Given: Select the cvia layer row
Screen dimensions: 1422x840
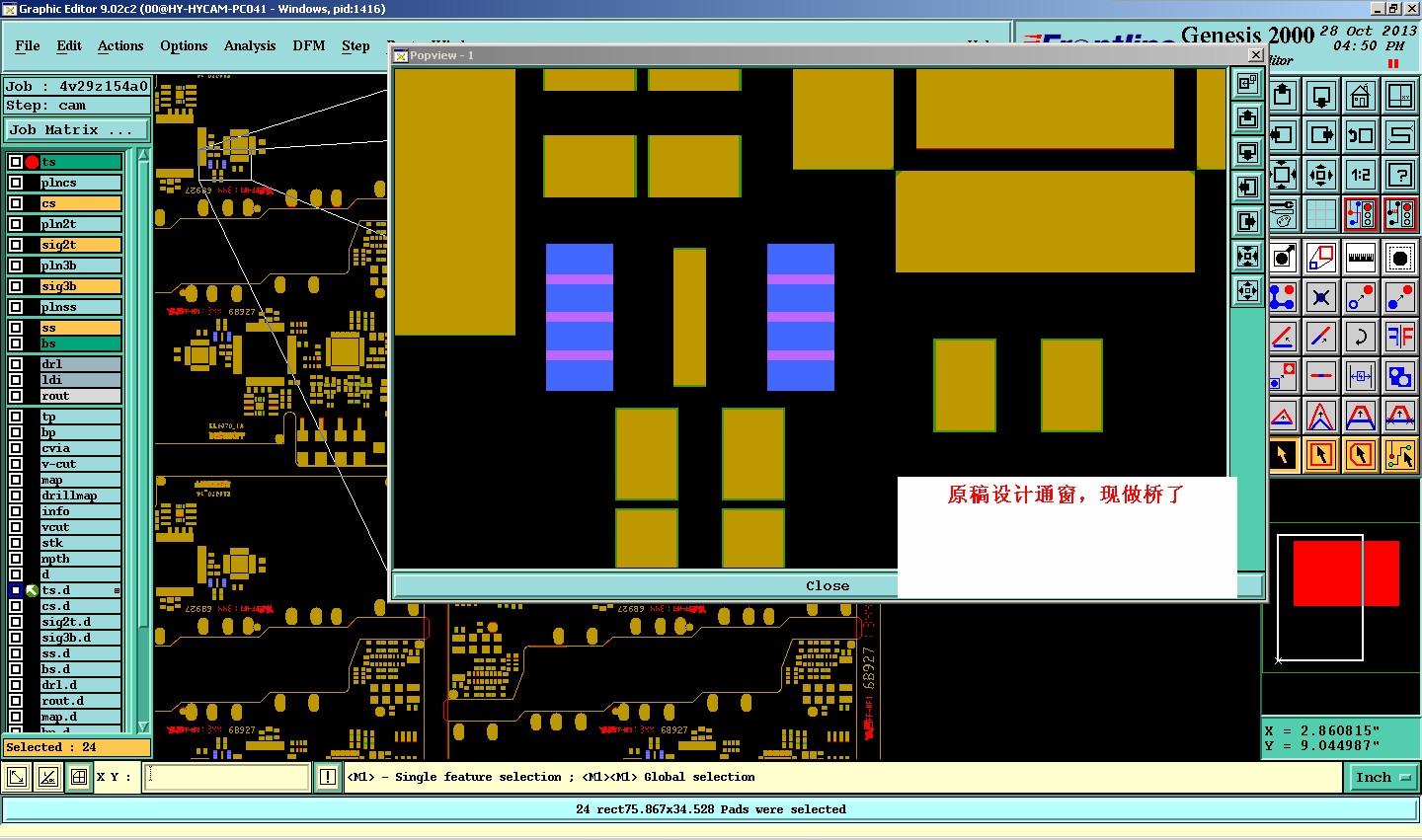Looking at the screenshot, I should [81, 448].
